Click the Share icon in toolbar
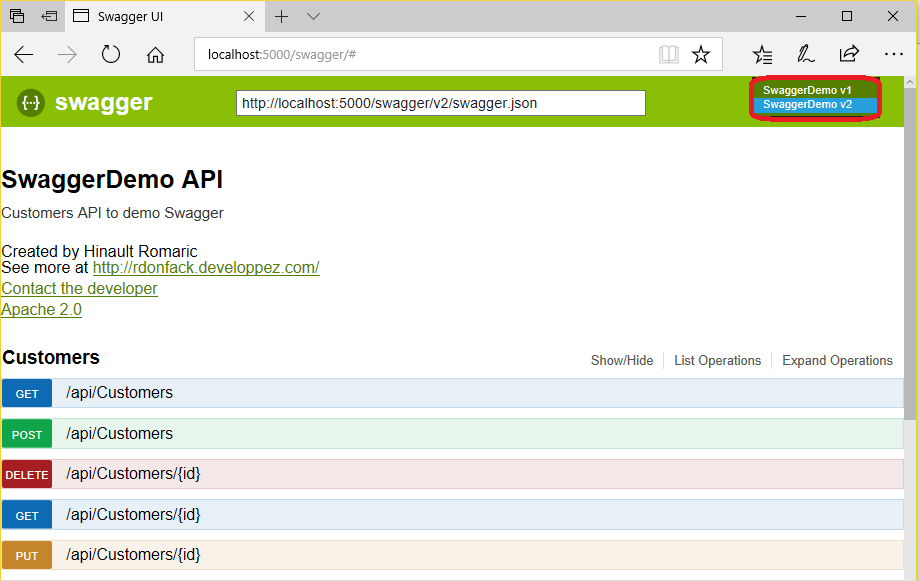The width and height of the screenshot is (920, 581). point(849,55)
